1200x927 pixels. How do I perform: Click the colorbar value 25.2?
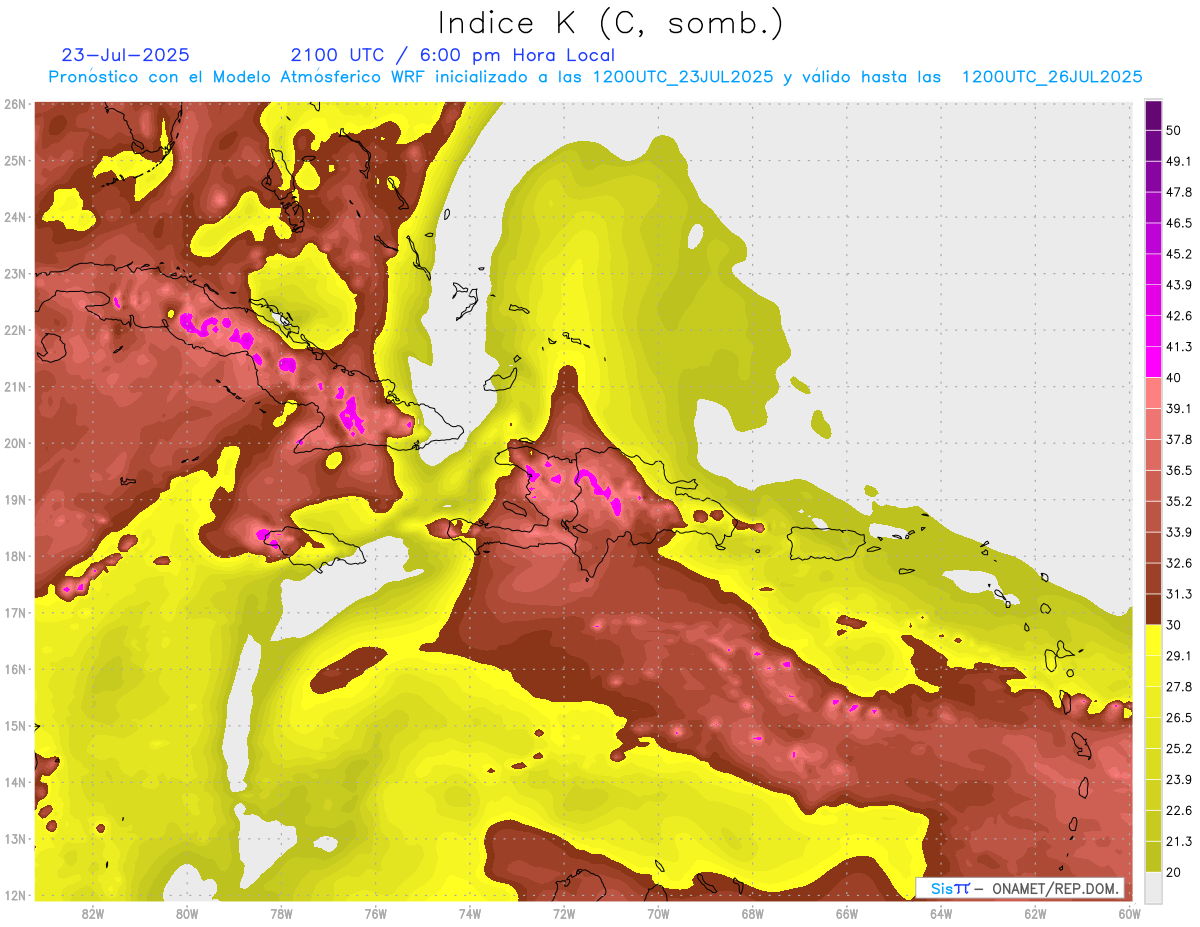pos(1179,749)
